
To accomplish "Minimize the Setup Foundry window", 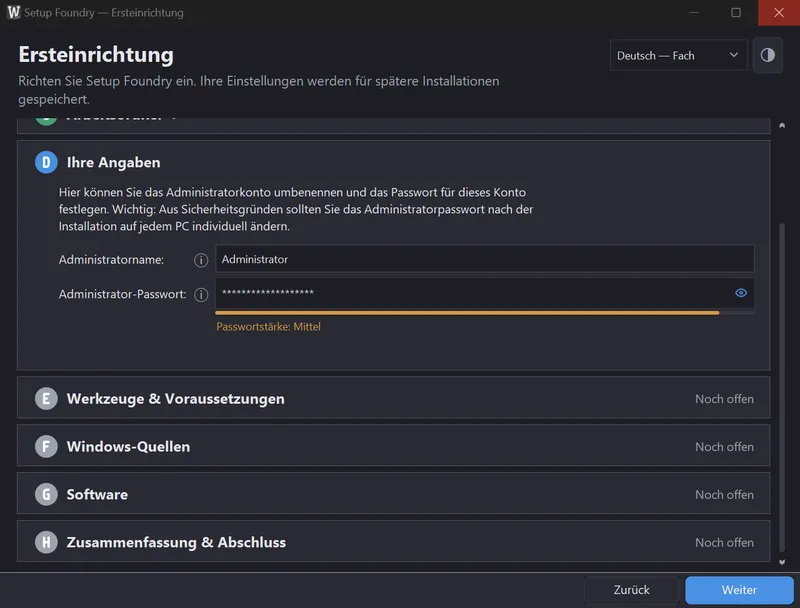I will [x=693, y=13].
